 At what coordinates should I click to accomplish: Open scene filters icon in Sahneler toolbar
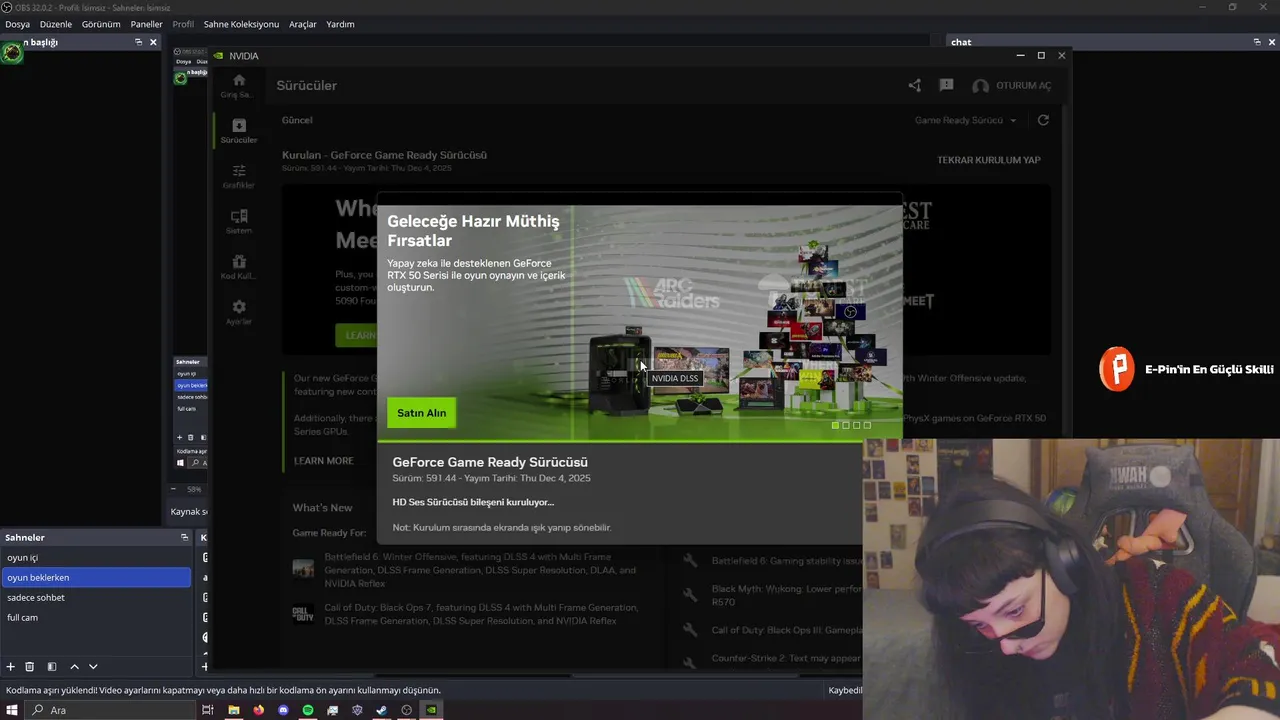point(52,667)
